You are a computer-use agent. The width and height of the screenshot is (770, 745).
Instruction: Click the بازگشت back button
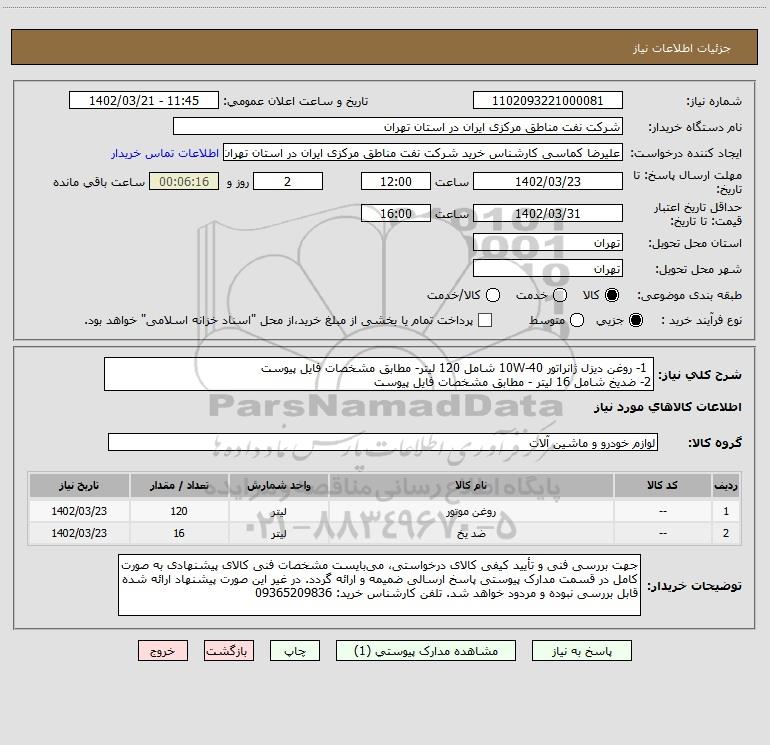[x=229, y=651]
